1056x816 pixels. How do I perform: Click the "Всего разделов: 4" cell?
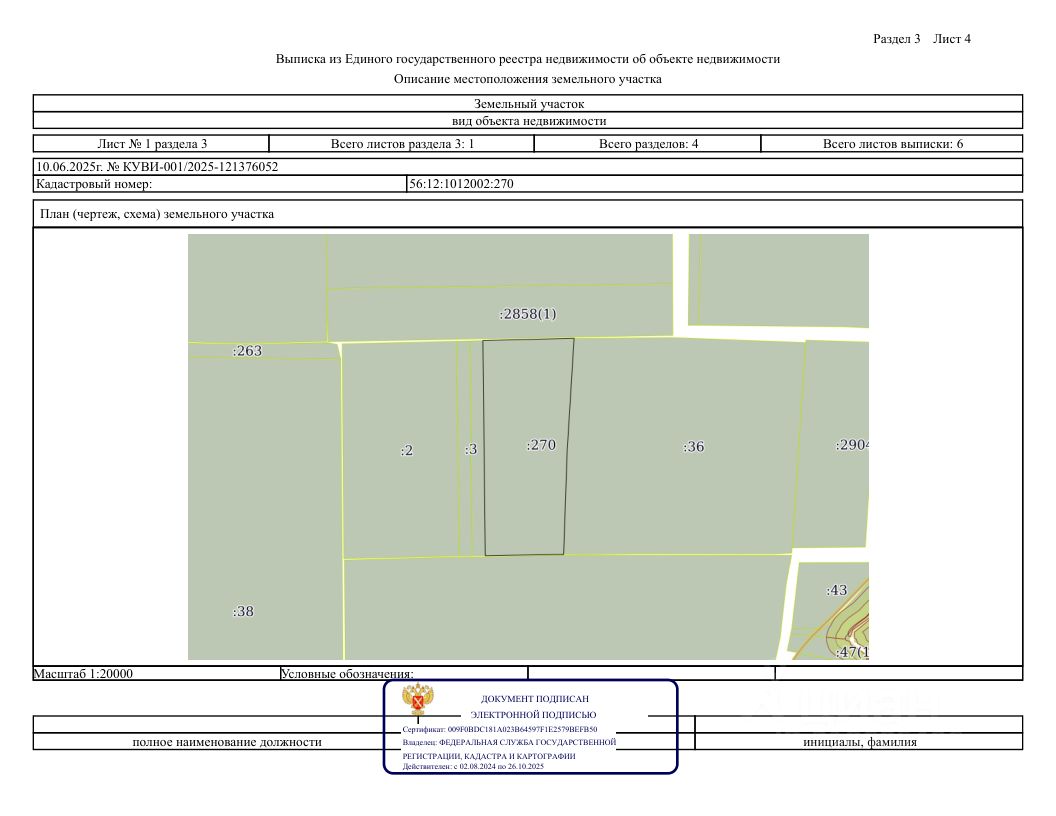point(648,143)
